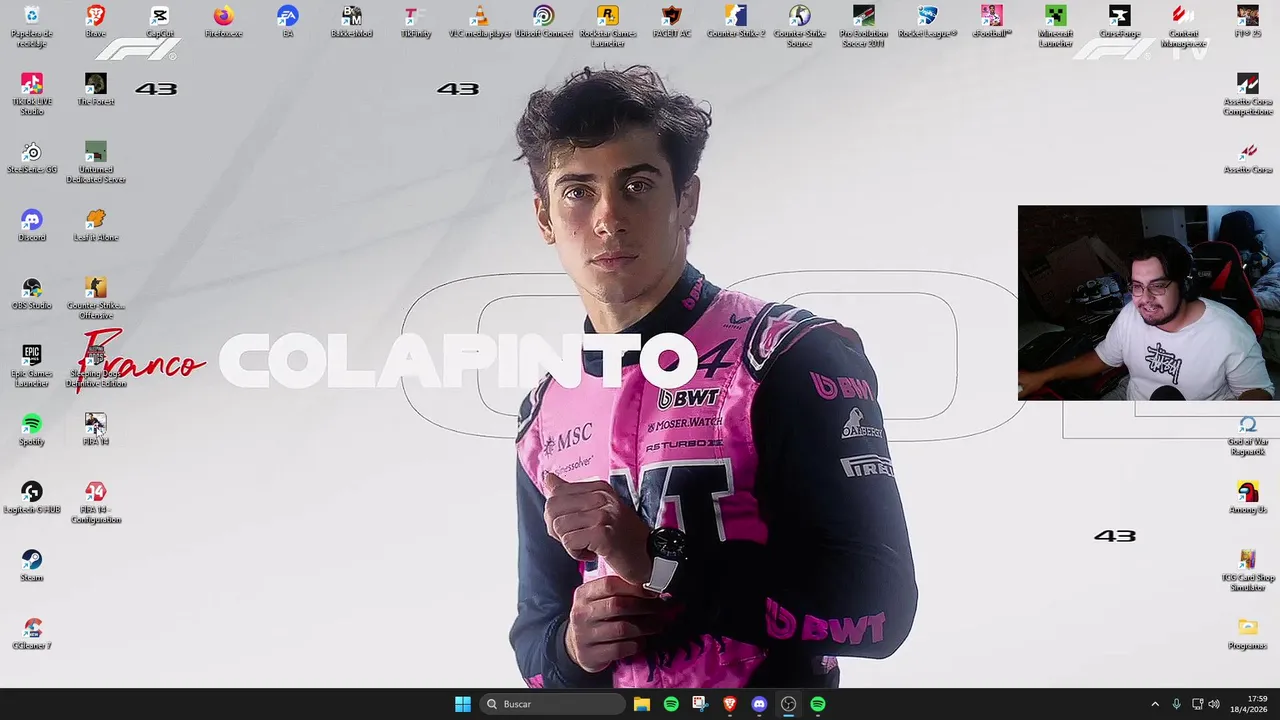This screenshot has width=1280, height=720.
Task: Click the Buscar taskbar search box
Action: tap(553, 704)
